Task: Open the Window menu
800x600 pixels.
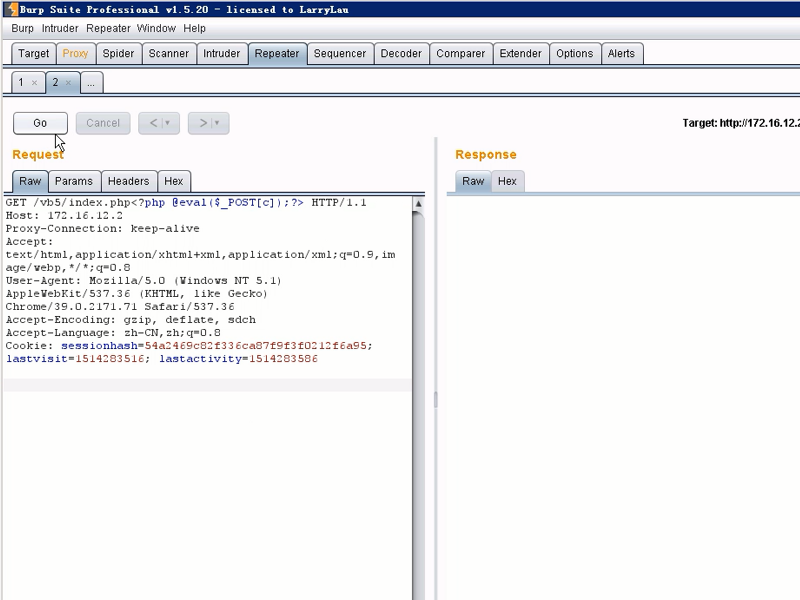Action: pos(156,29)
